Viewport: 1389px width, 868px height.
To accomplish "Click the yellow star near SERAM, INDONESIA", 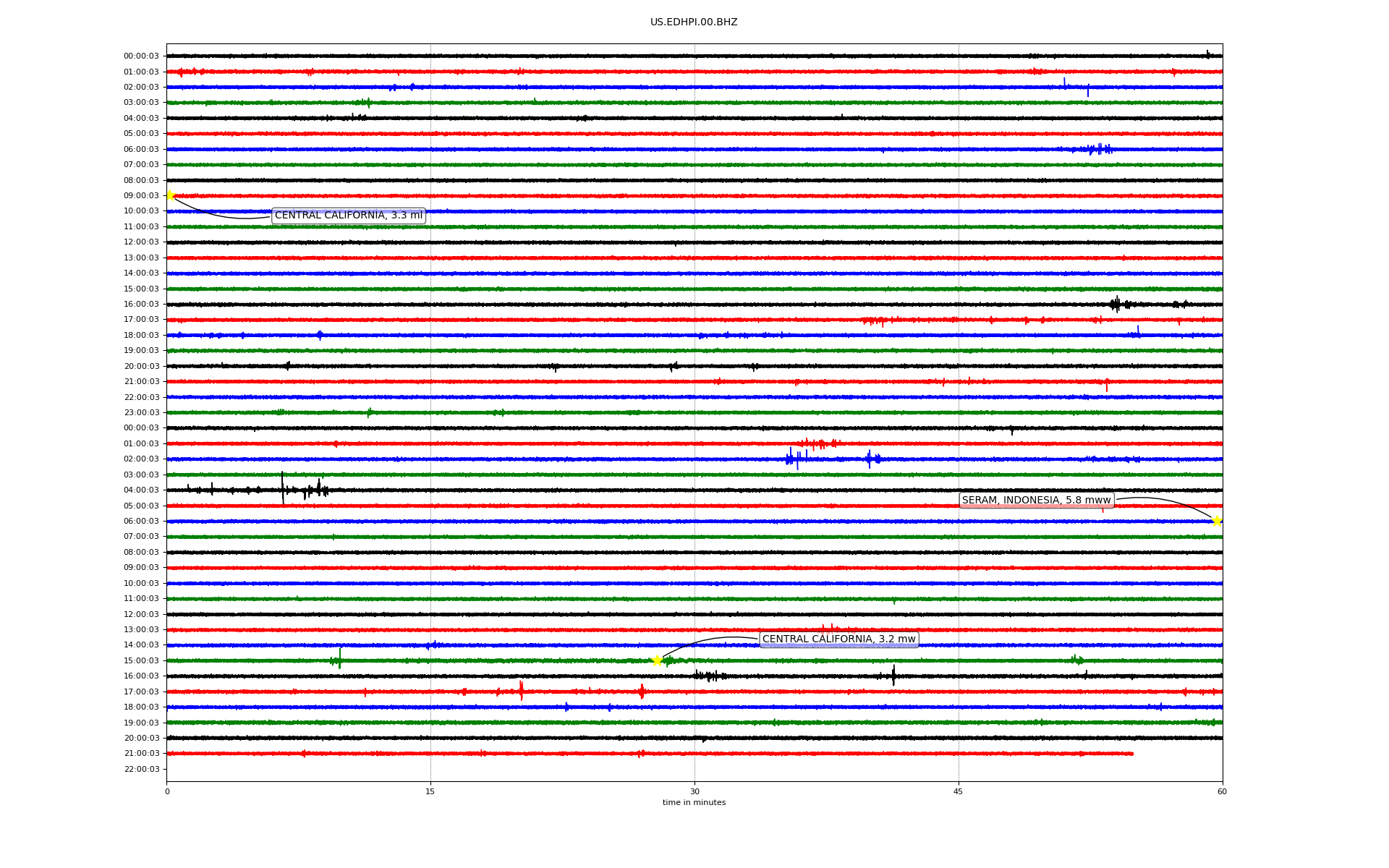I will (1216, 521).
